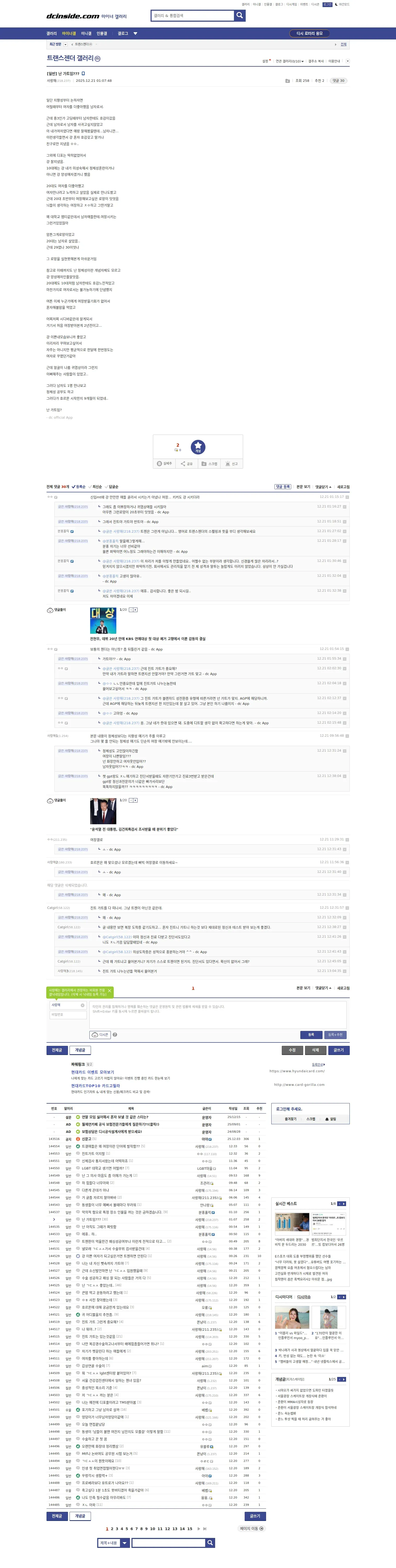Viewport: 396px width, 1568px height.
Task: Click the last-page arrow in pagination
Action: 205,1529
